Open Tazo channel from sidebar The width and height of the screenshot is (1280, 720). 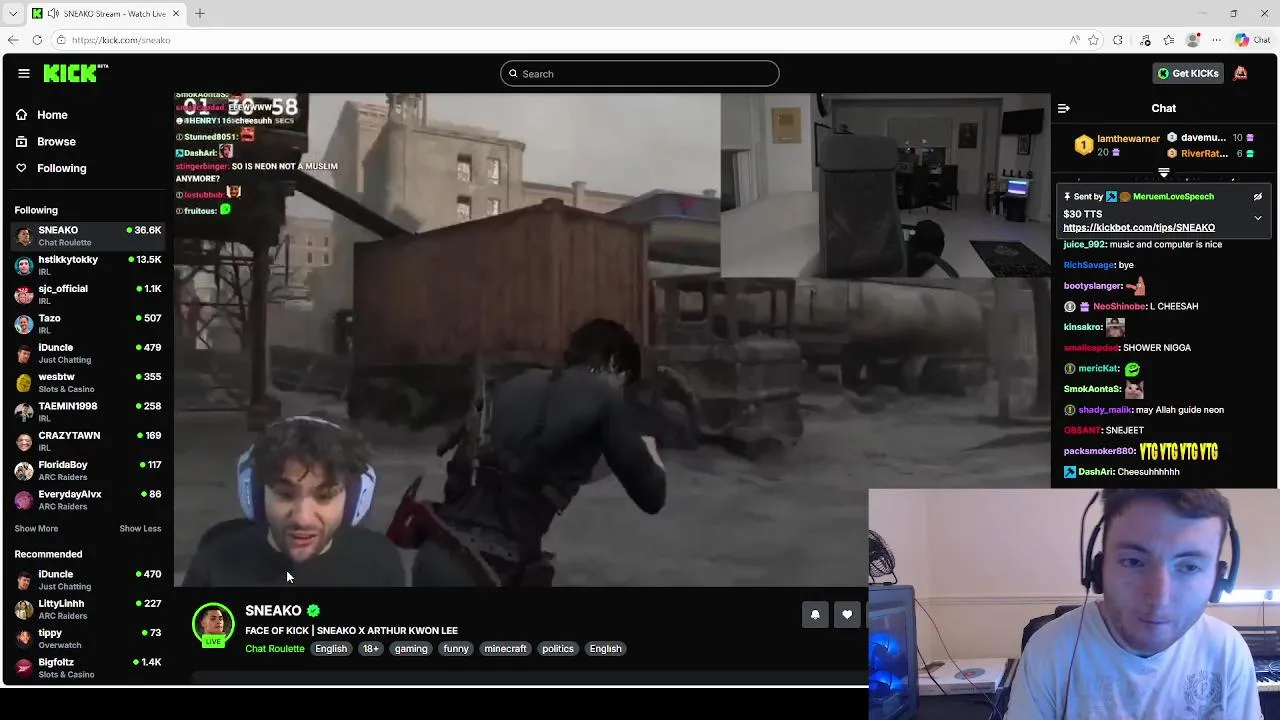tap(87, 324)
